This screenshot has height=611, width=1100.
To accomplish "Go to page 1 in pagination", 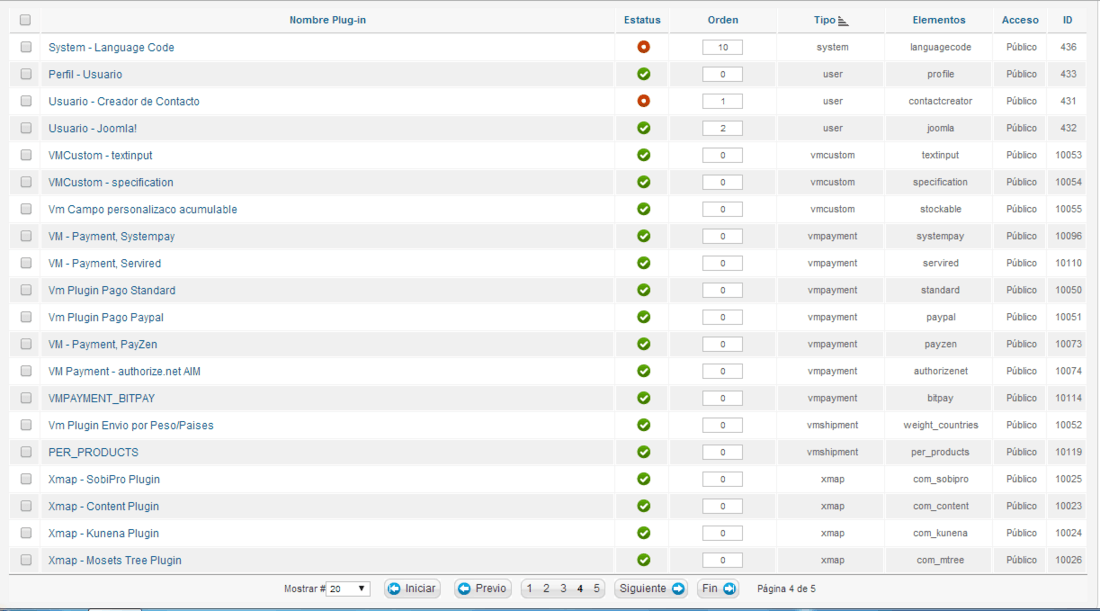I will tap(530, 589).
